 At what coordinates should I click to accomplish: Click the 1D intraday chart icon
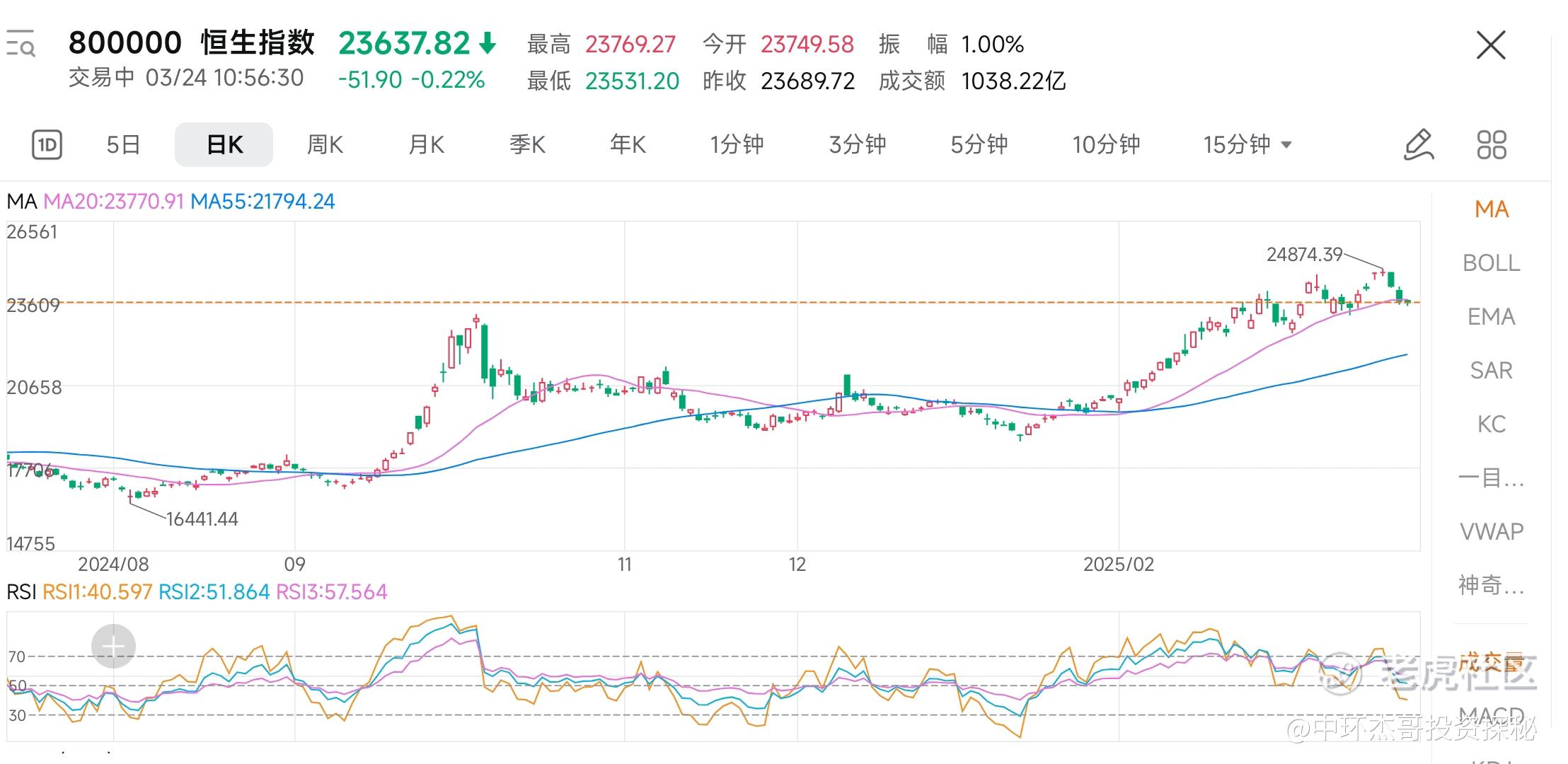(x=47, y=145)
